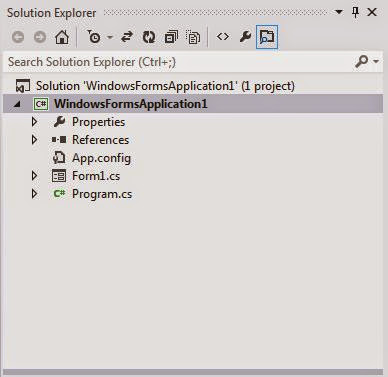Click the Form1.cs form icon
This screenshot has width=388, height=377.
(59, 176)
